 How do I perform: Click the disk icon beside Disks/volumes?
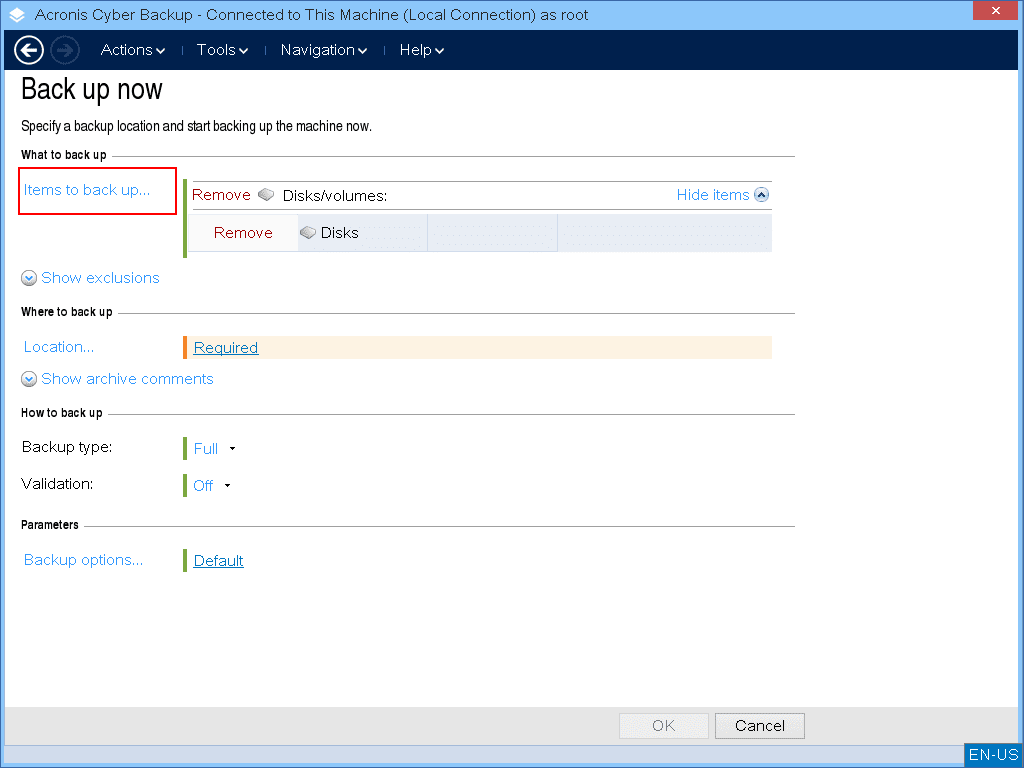pyautogui.click(x=266, y=195)
